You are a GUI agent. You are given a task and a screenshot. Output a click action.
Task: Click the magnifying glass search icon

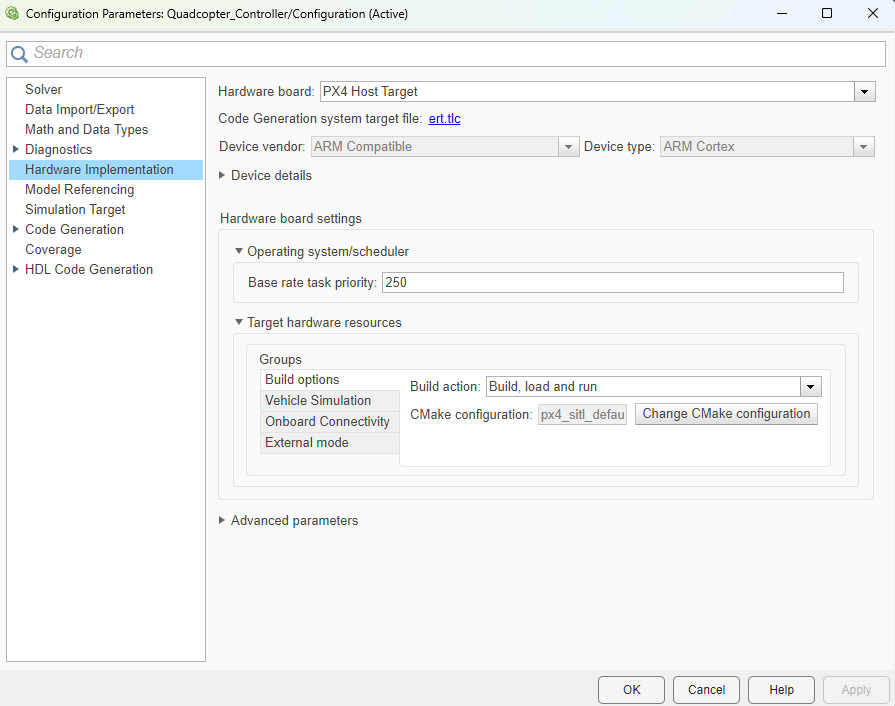click(x=20, y=52)
